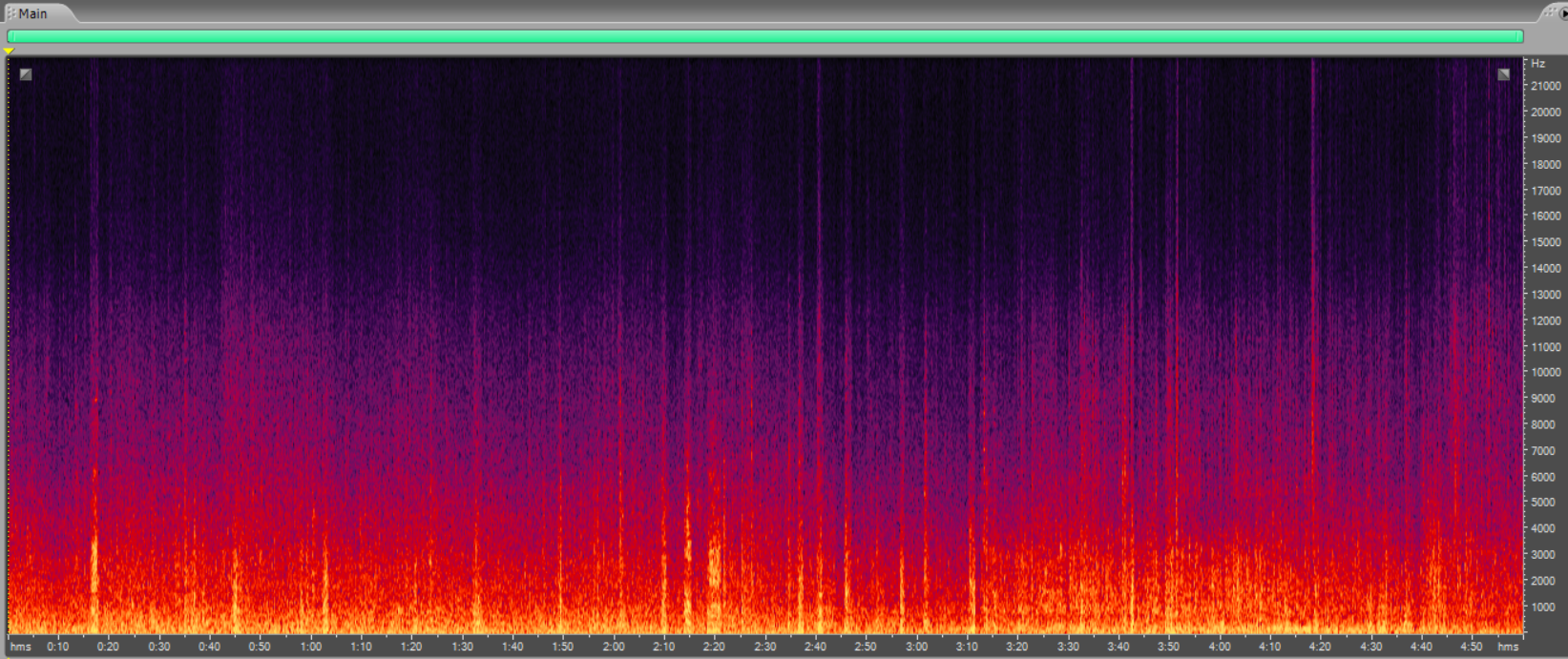
Task: Click the fade-out handle near the Hz ruler
Action: click(x=1503, y=73)
